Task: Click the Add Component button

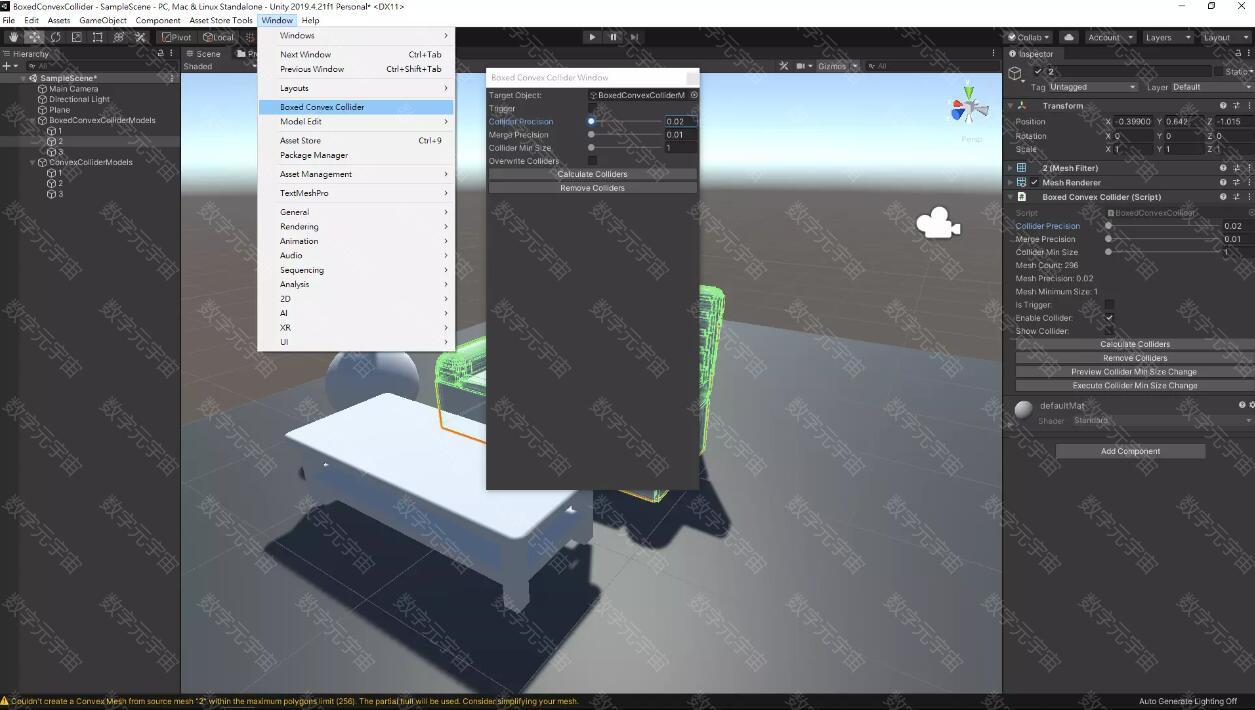Action: click(x=1131, y=451)
